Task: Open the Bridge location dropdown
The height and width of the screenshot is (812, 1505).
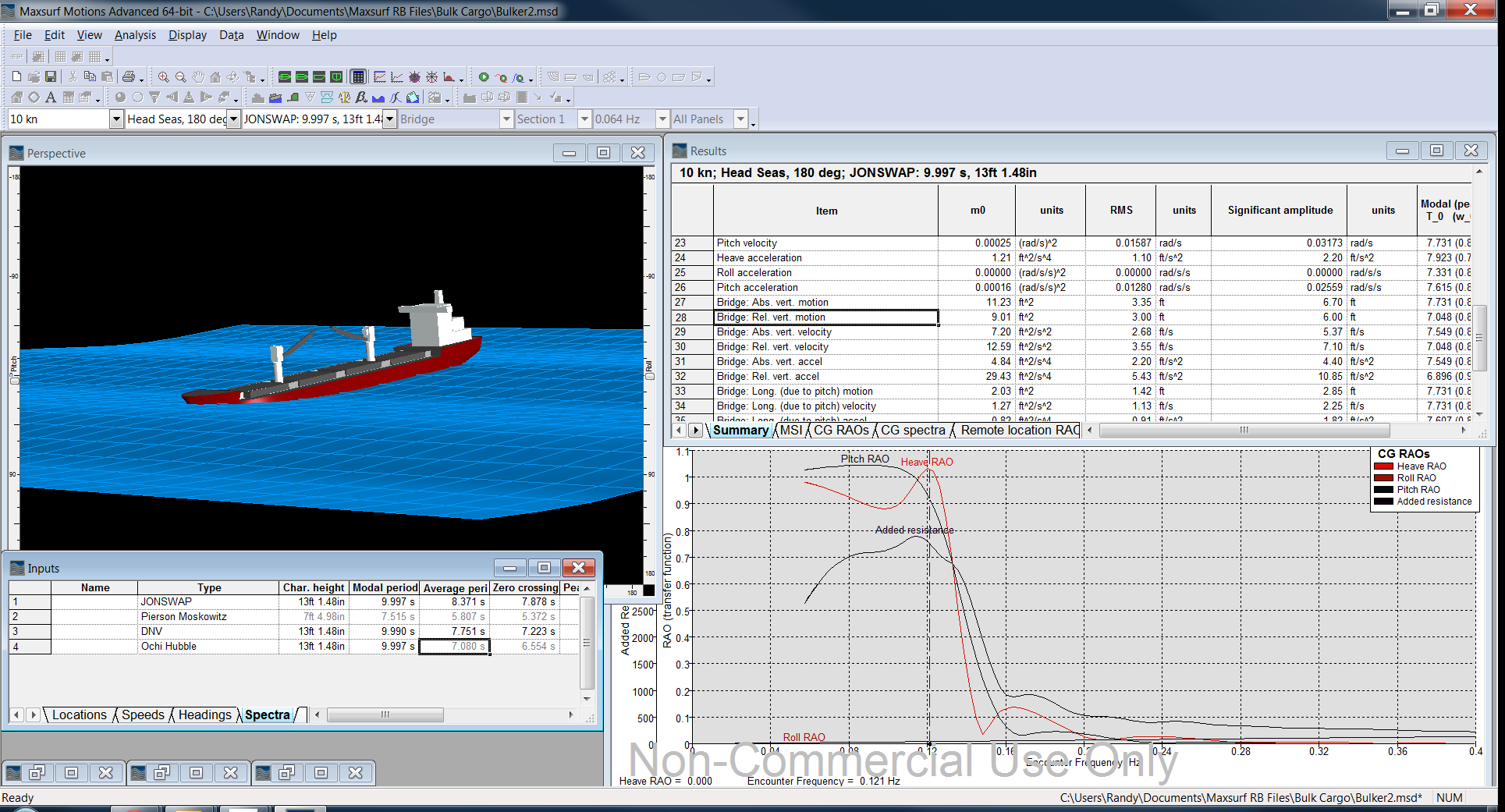Action: (506, 119)
